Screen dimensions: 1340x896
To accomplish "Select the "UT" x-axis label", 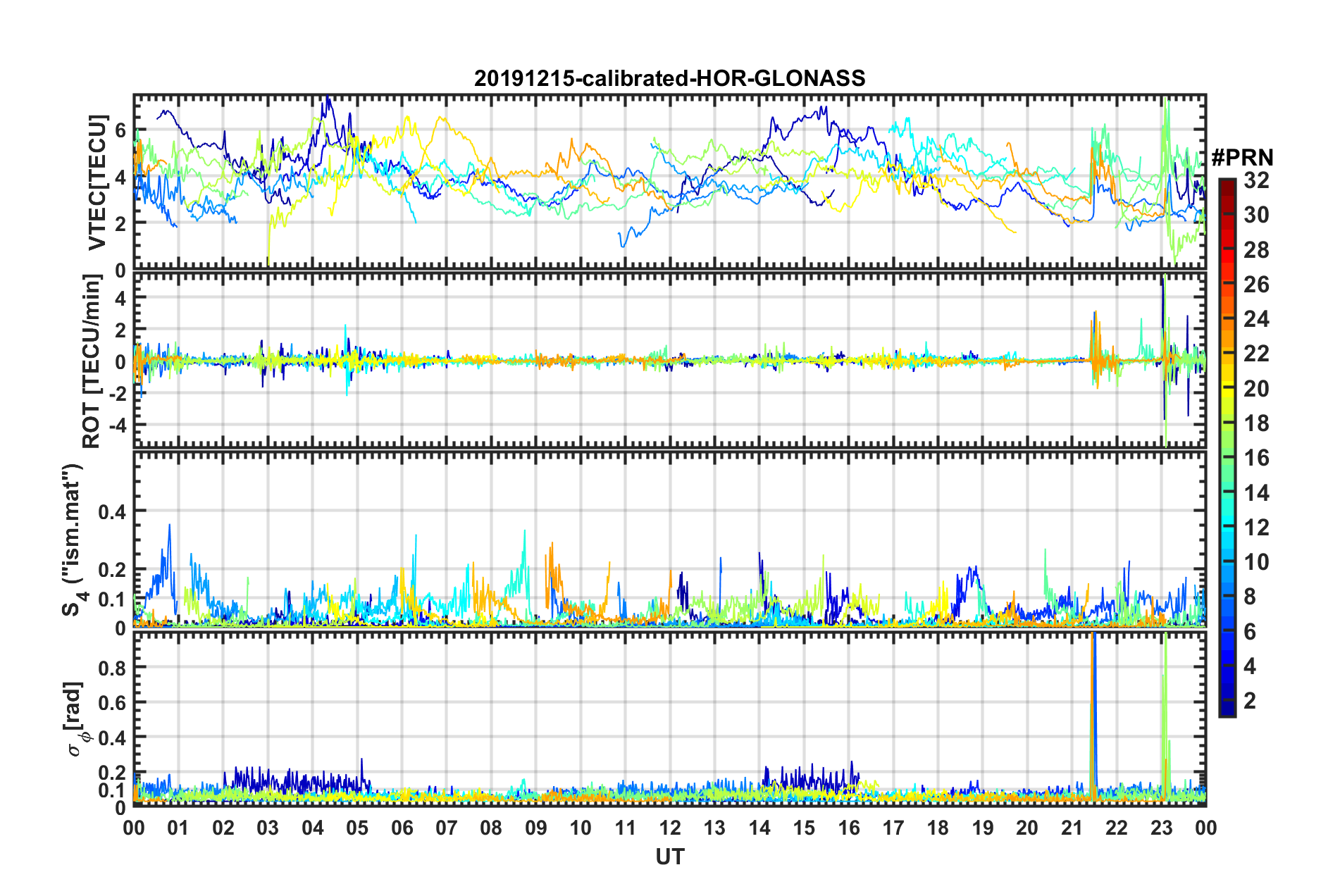I will tap(670, 857).
